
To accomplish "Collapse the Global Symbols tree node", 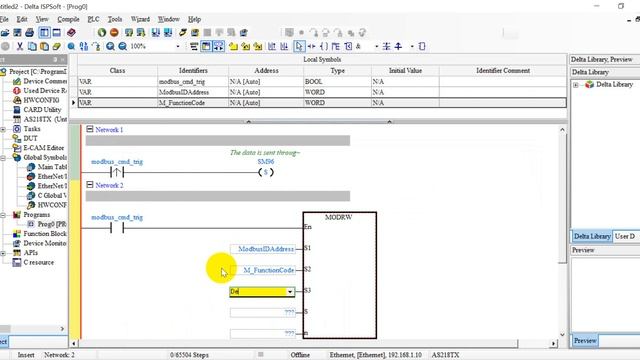I will [x=3, y=158].
